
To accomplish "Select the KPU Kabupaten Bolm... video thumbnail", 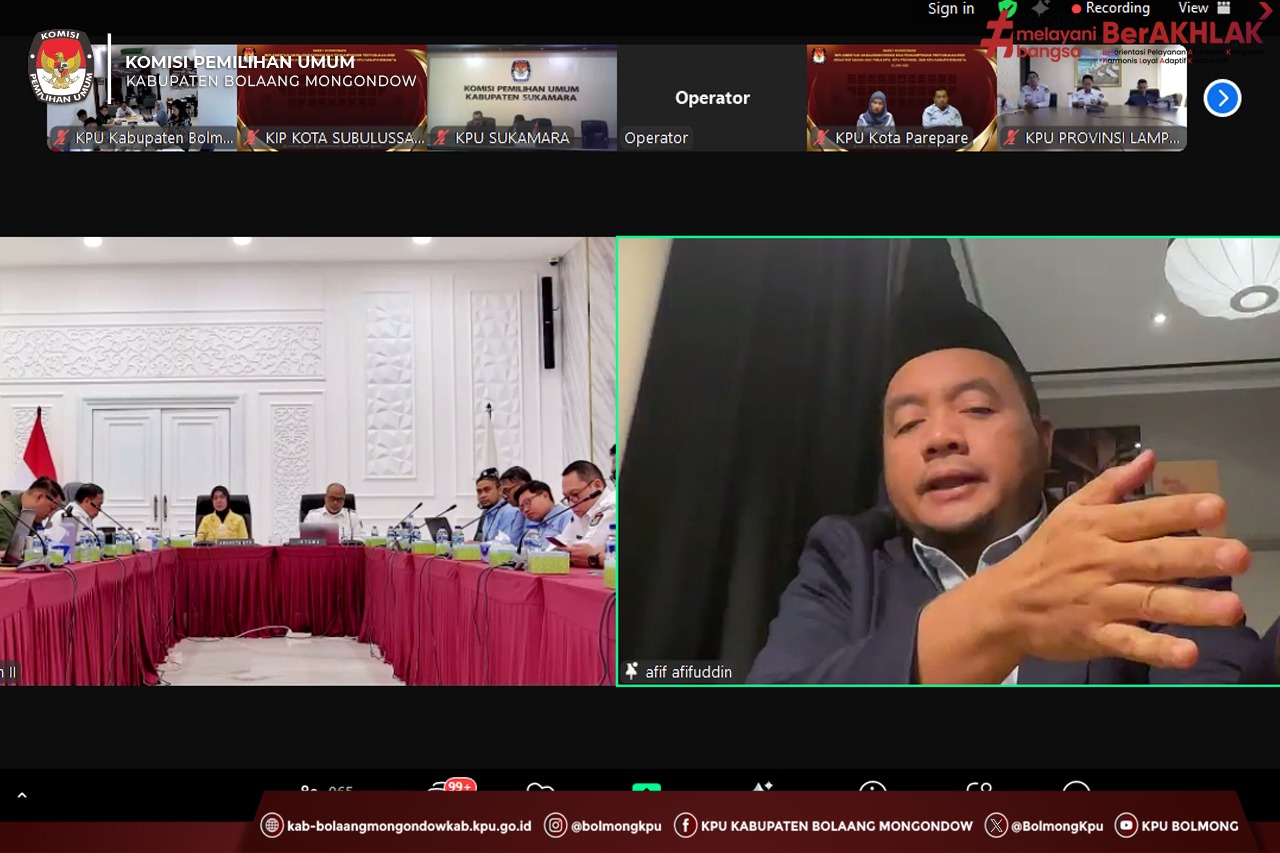I will click(x=142, y=97).
